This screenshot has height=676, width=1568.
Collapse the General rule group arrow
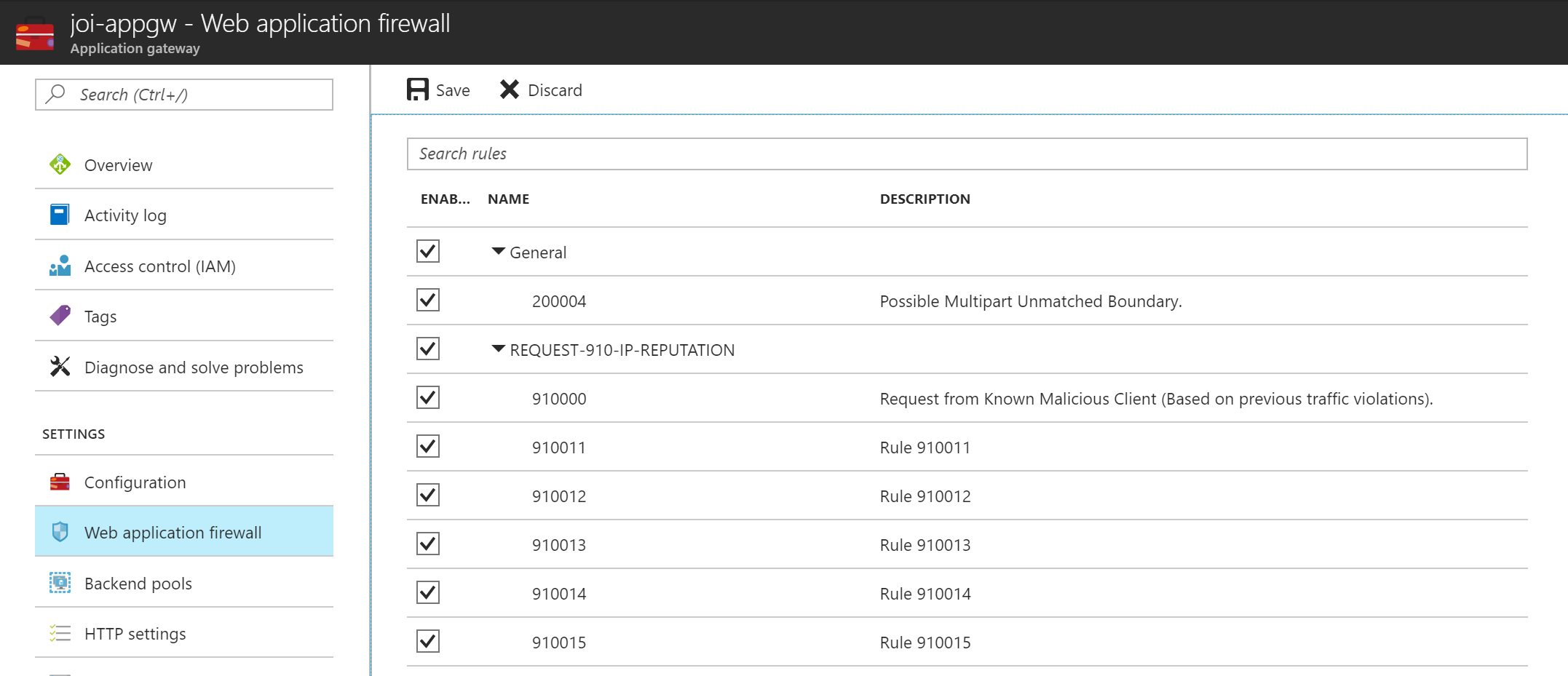coord(498,251)
